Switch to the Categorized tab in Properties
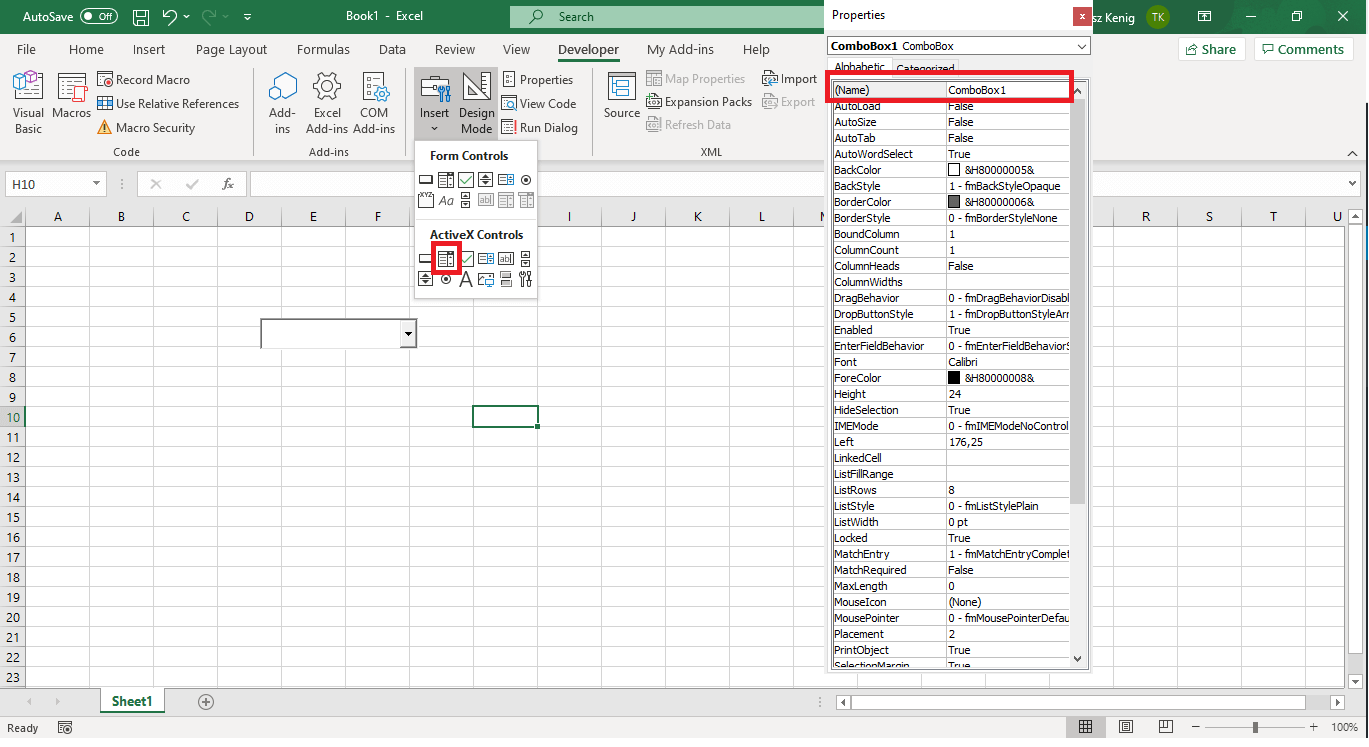Image resolution: width=1369 pixels, height=747 pixels. [924, 67]
